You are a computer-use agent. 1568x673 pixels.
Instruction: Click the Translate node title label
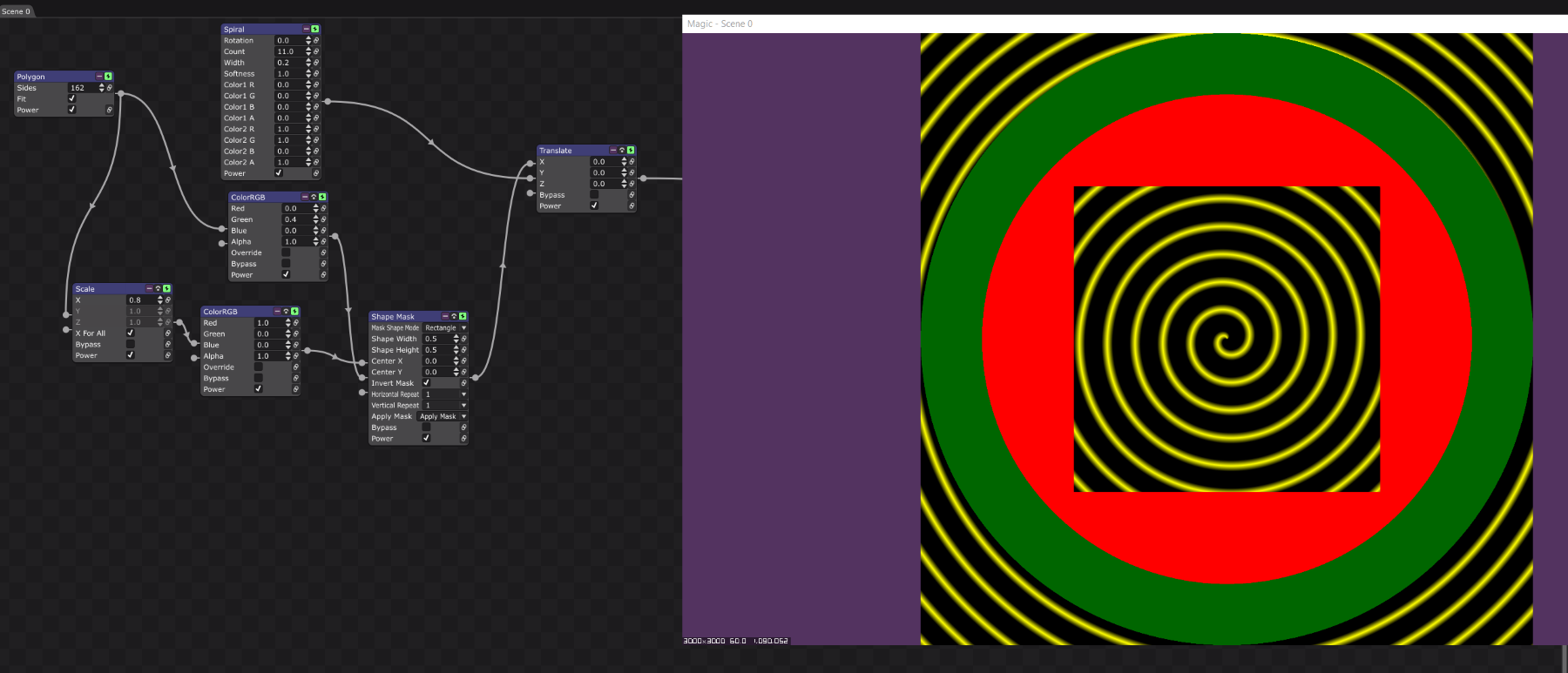556,151
